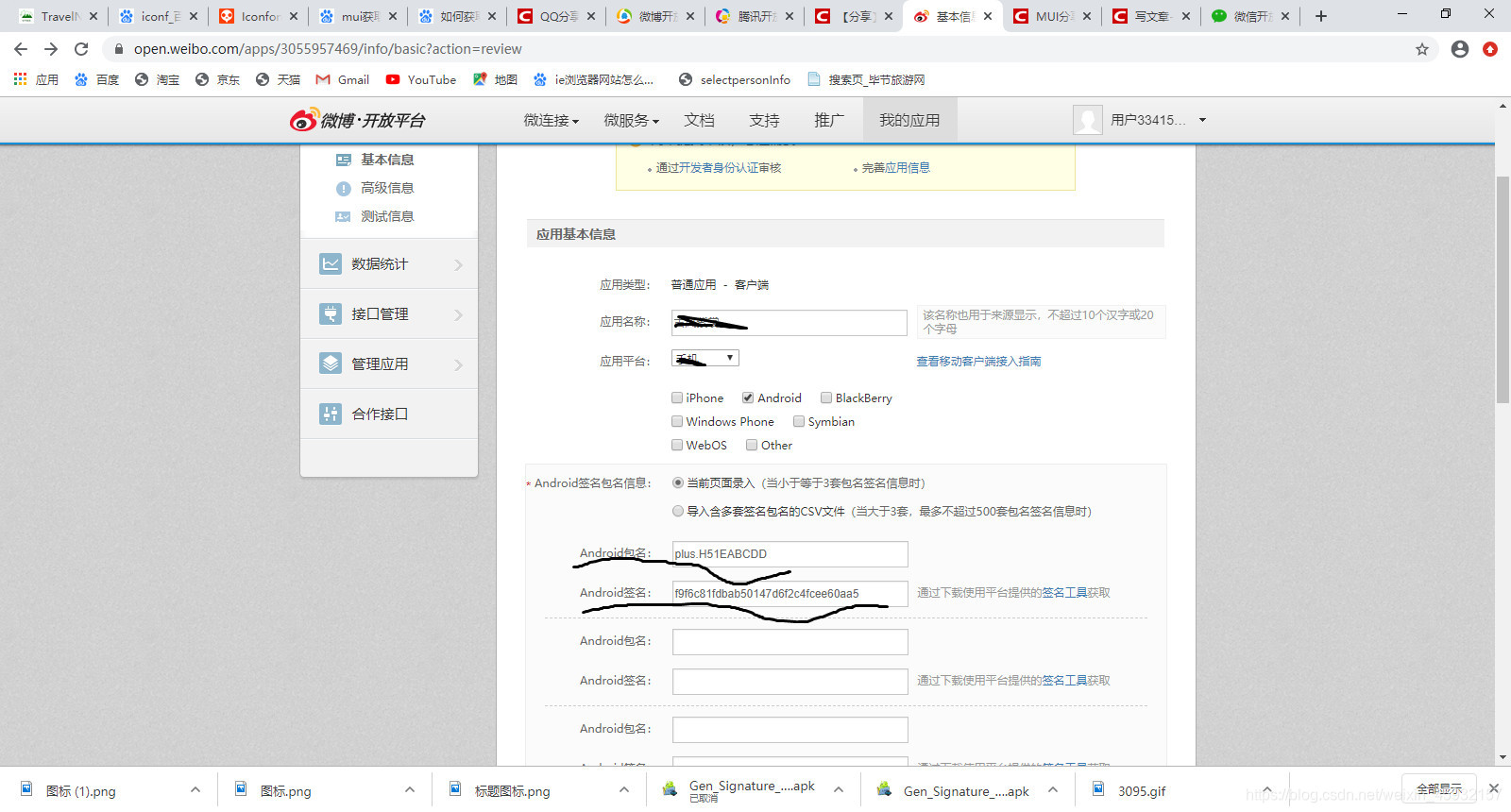Open the 支持 nav item
1511x812 pixels.
765,120
